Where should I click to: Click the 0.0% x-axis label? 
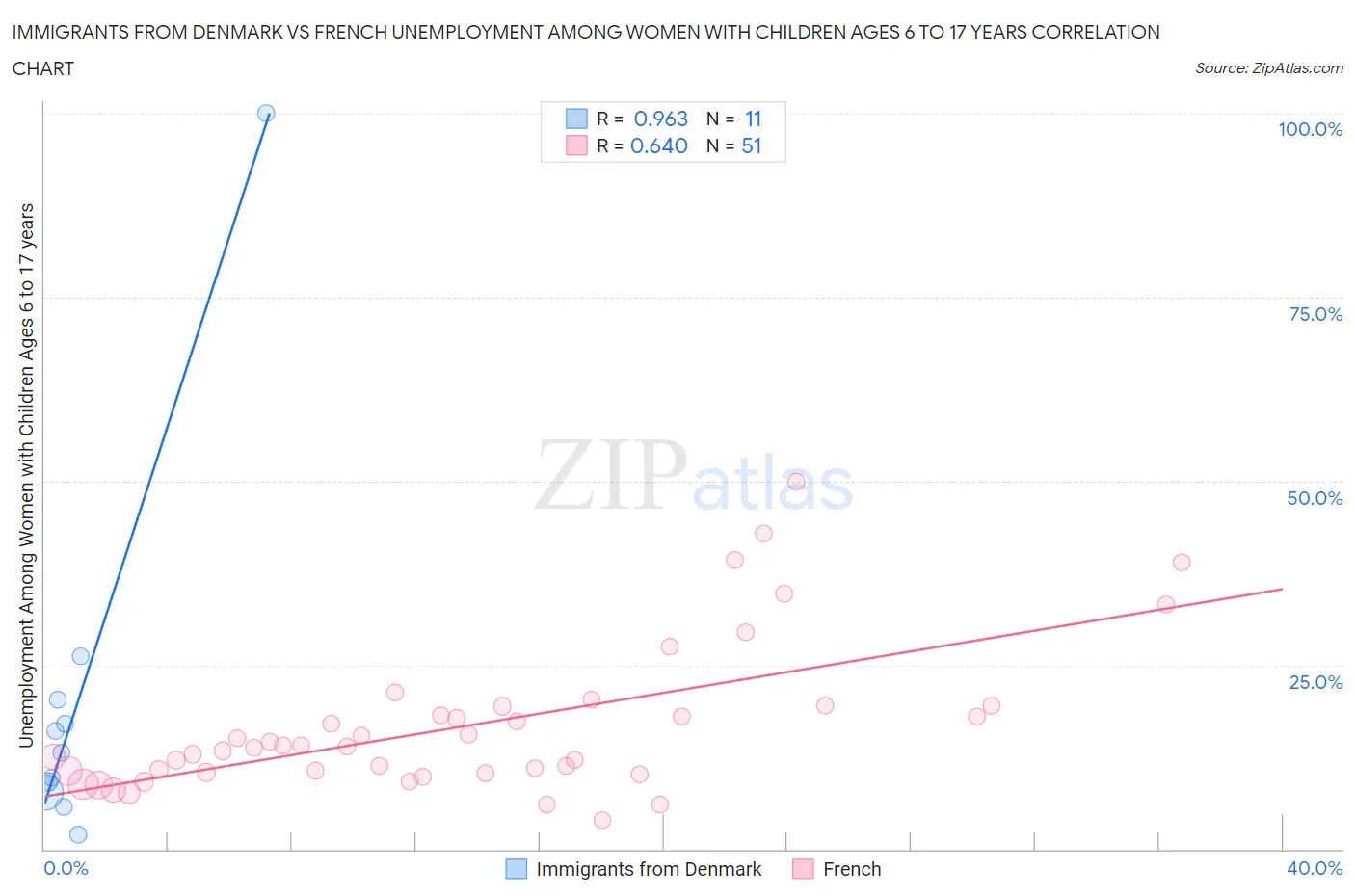coord(66,868)
